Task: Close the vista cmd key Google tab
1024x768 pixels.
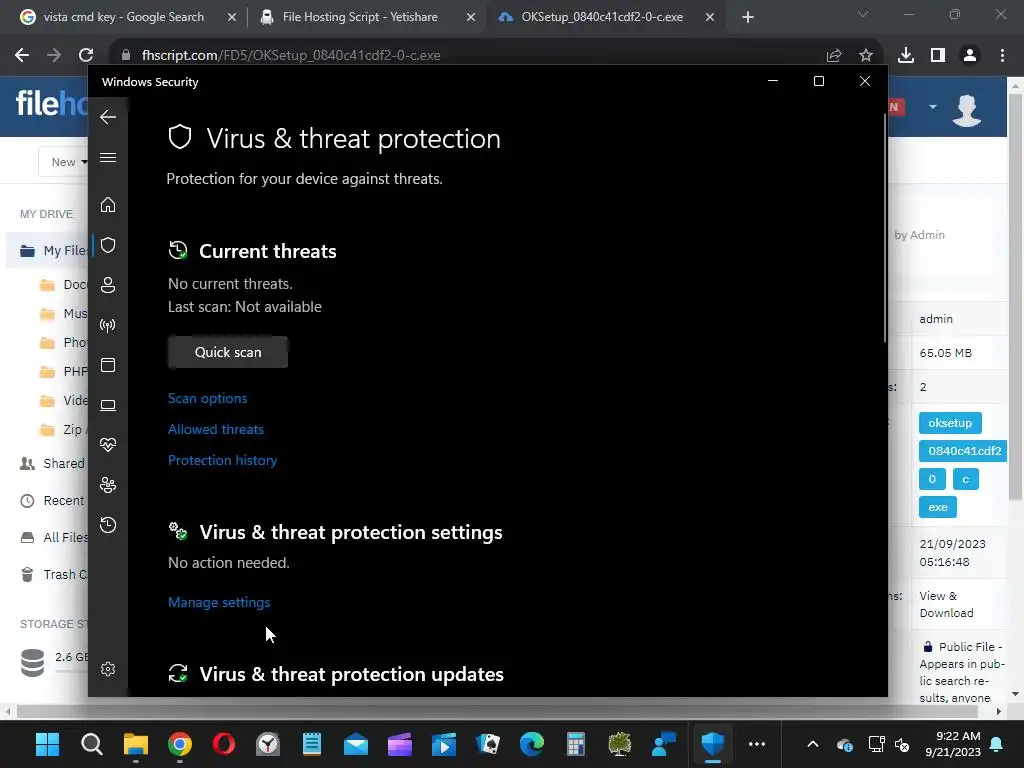Action: pyautogui.click(x=231, y=18)
